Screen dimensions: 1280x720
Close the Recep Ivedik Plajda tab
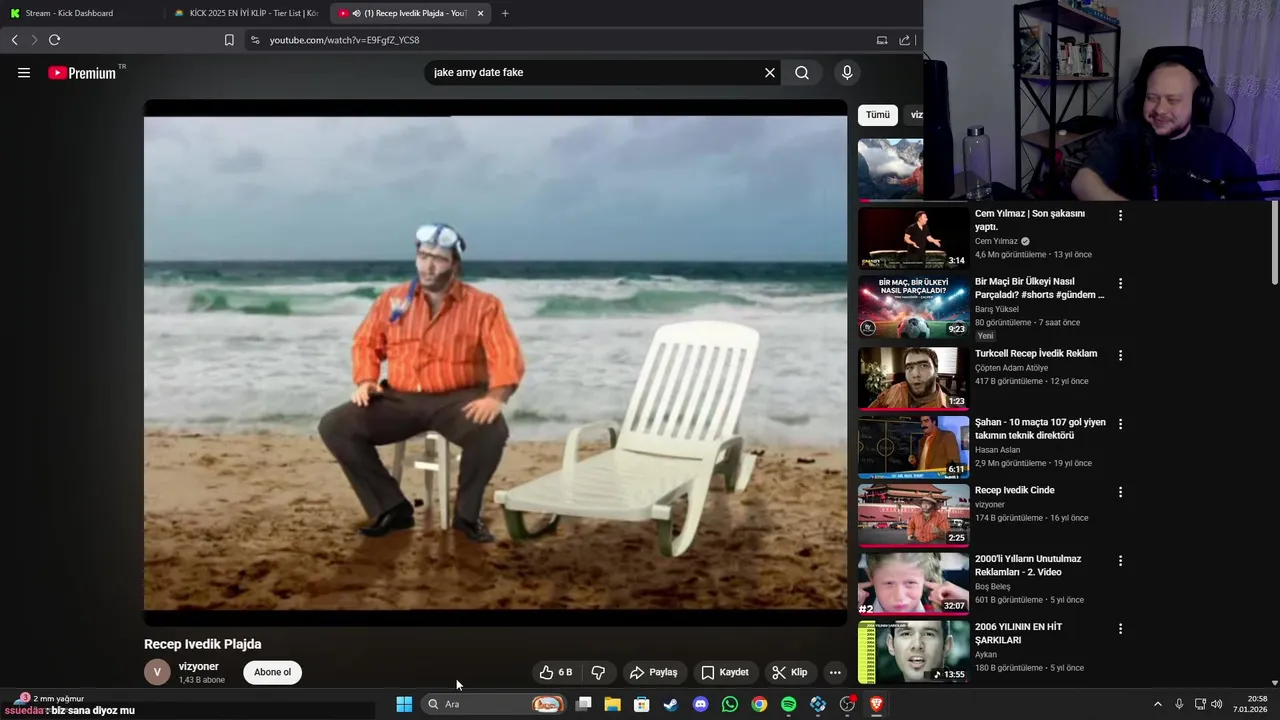pyautogui.click(x=481, y=13)
